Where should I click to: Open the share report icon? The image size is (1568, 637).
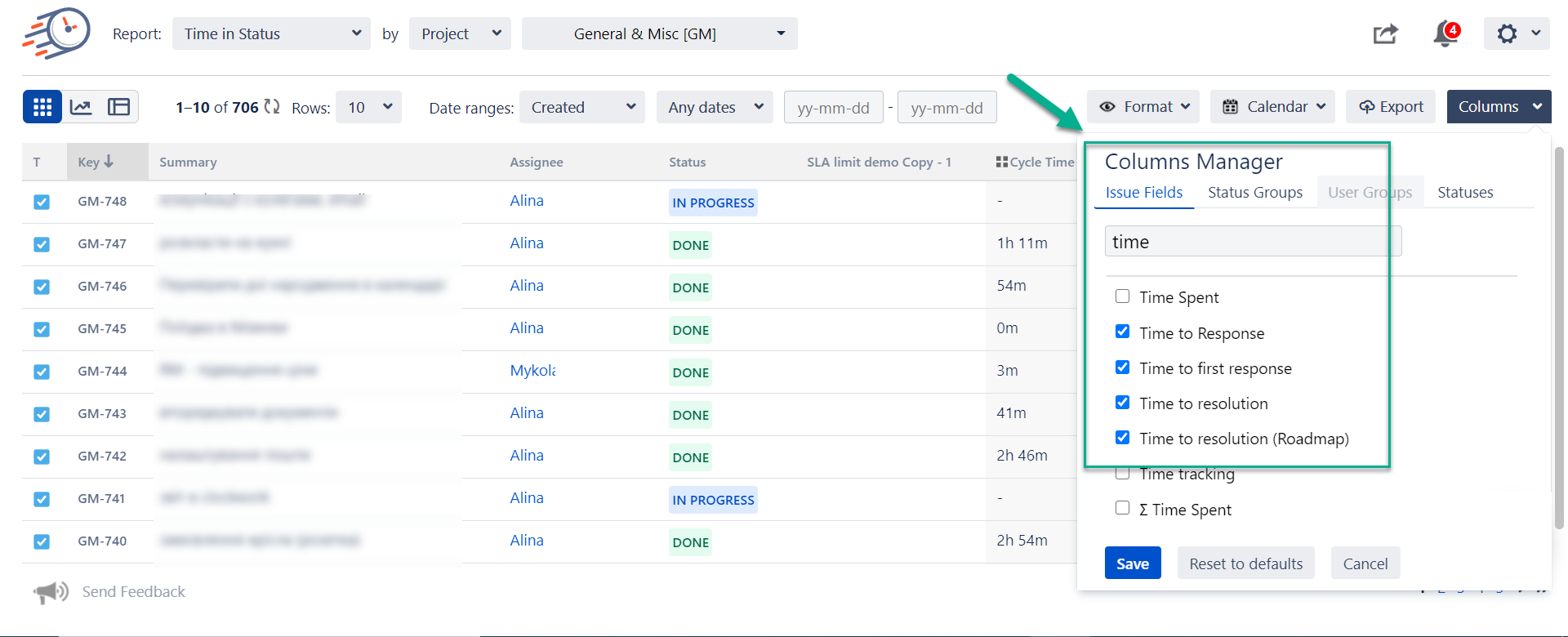pos(1385,34)
